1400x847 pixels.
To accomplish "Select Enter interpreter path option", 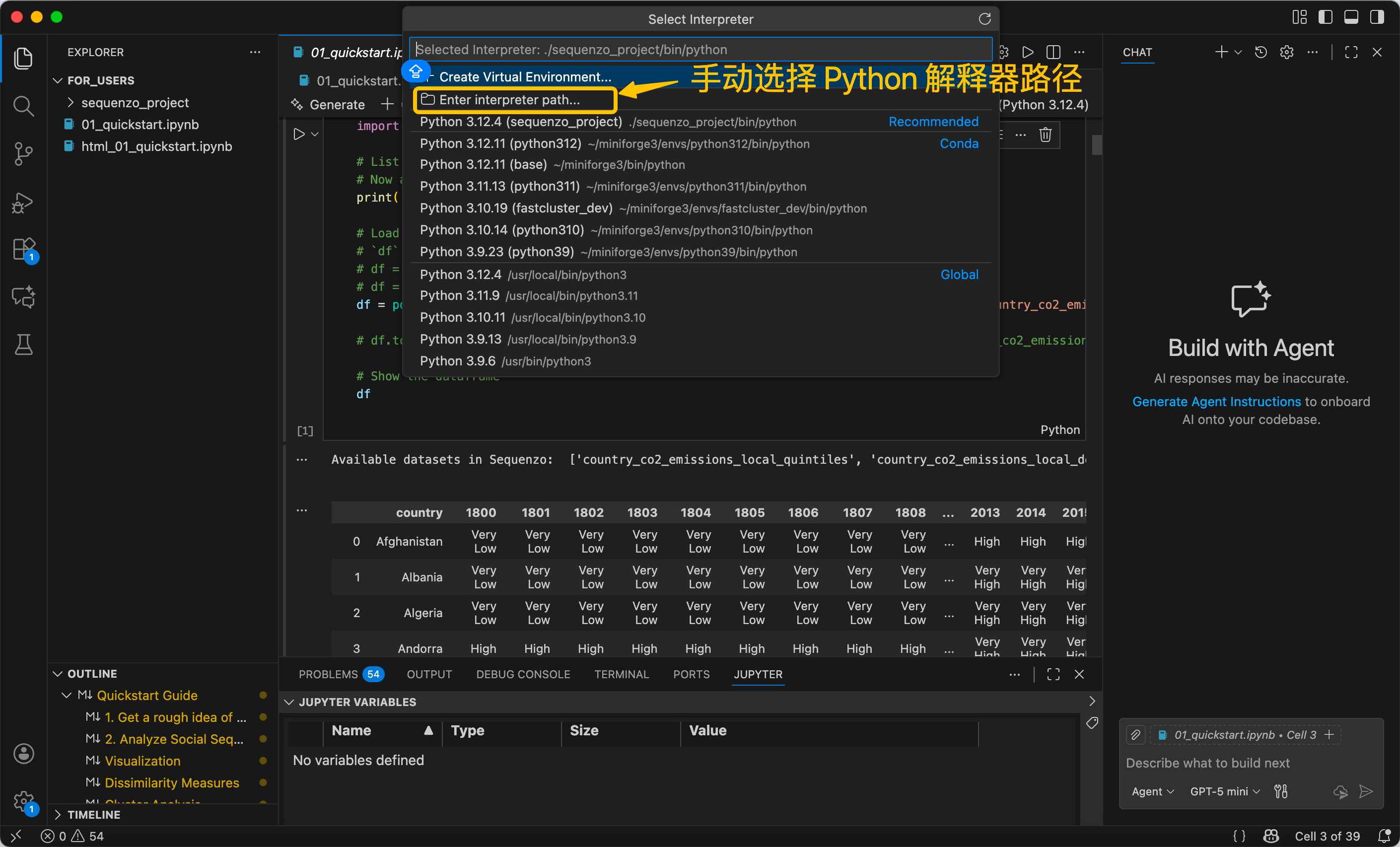I will point(509,100).
